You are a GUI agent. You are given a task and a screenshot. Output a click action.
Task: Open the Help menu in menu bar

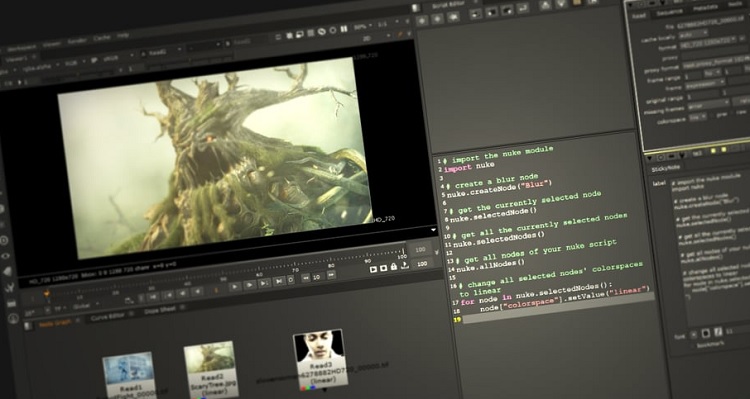(x=123, y=35)
